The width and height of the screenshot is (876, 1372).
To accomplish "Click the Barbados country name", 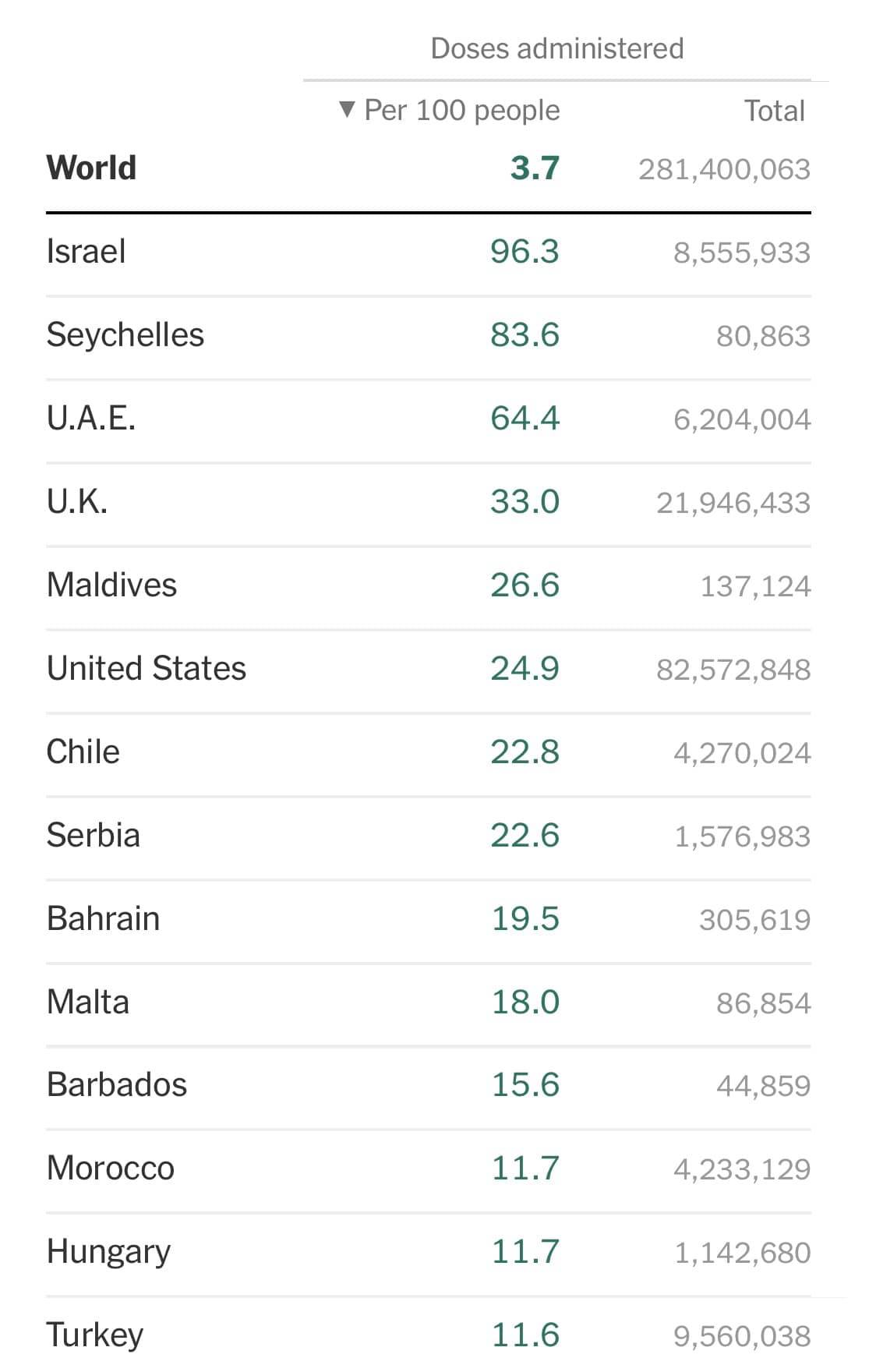I will coord(116,1085).
